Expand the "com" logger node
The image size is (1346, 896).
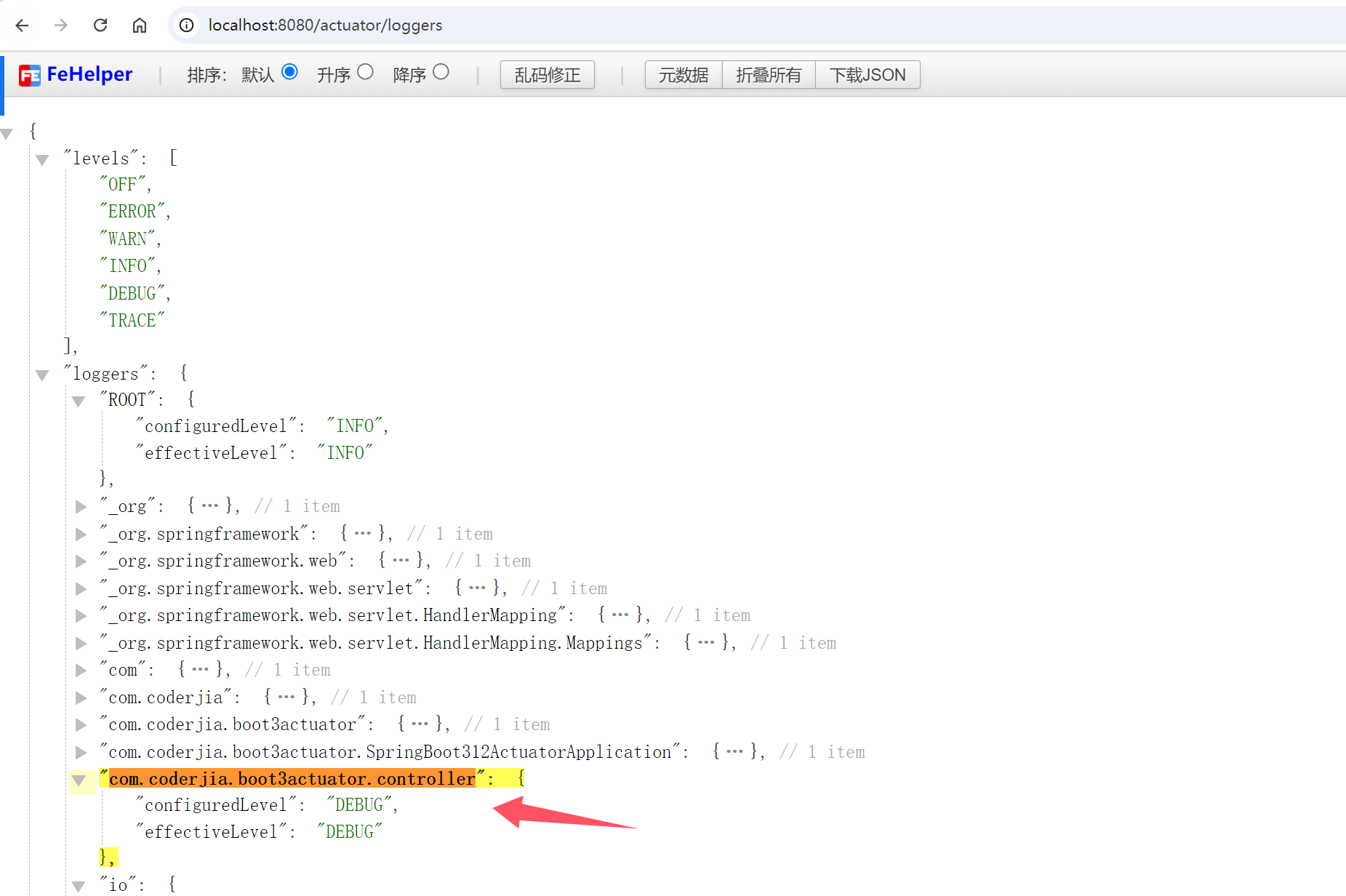pos(81,670)
